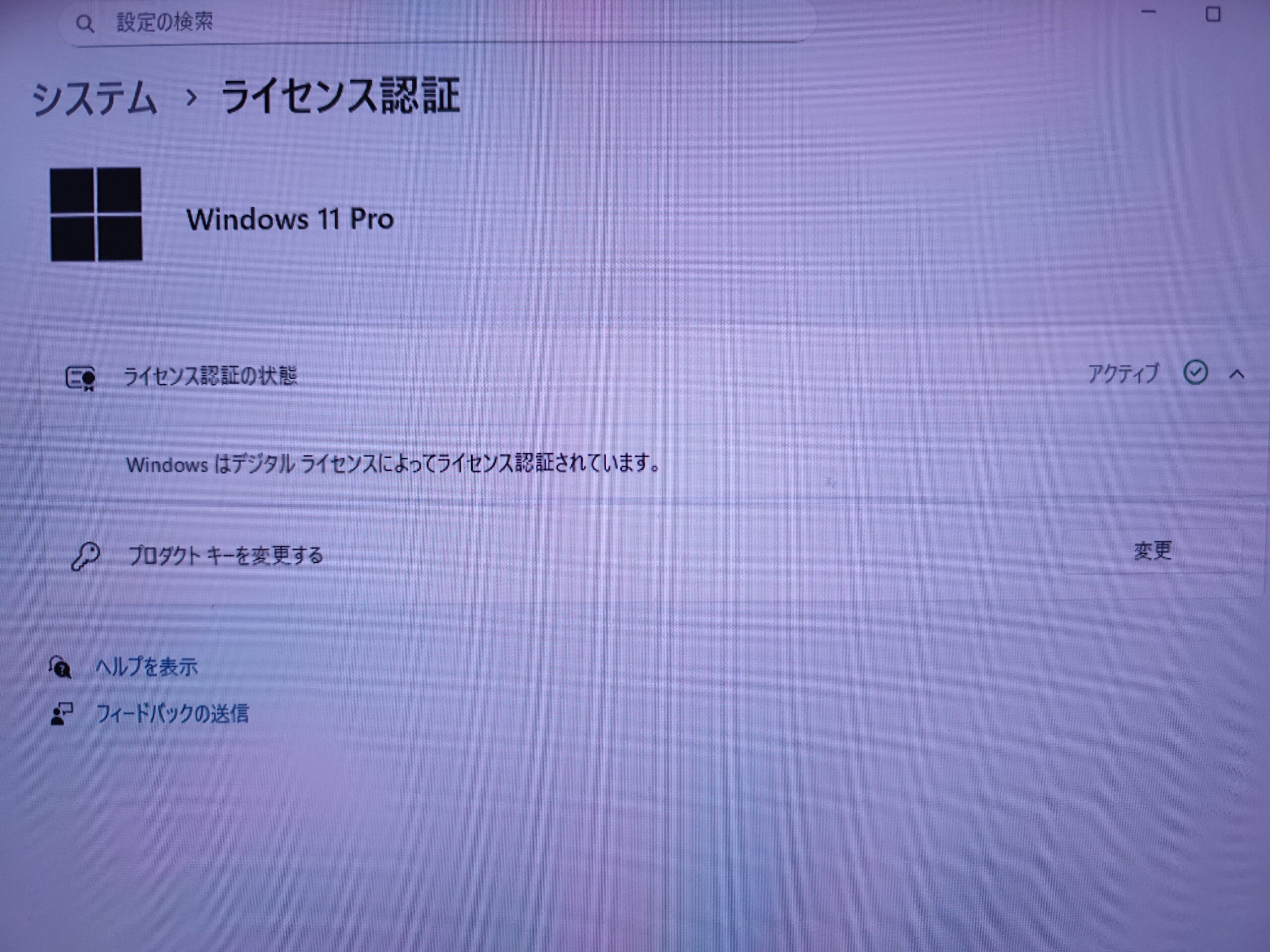This screenshot has height=952, width=1270.
Task: Click the product key icon
Action: click(85, 556)
